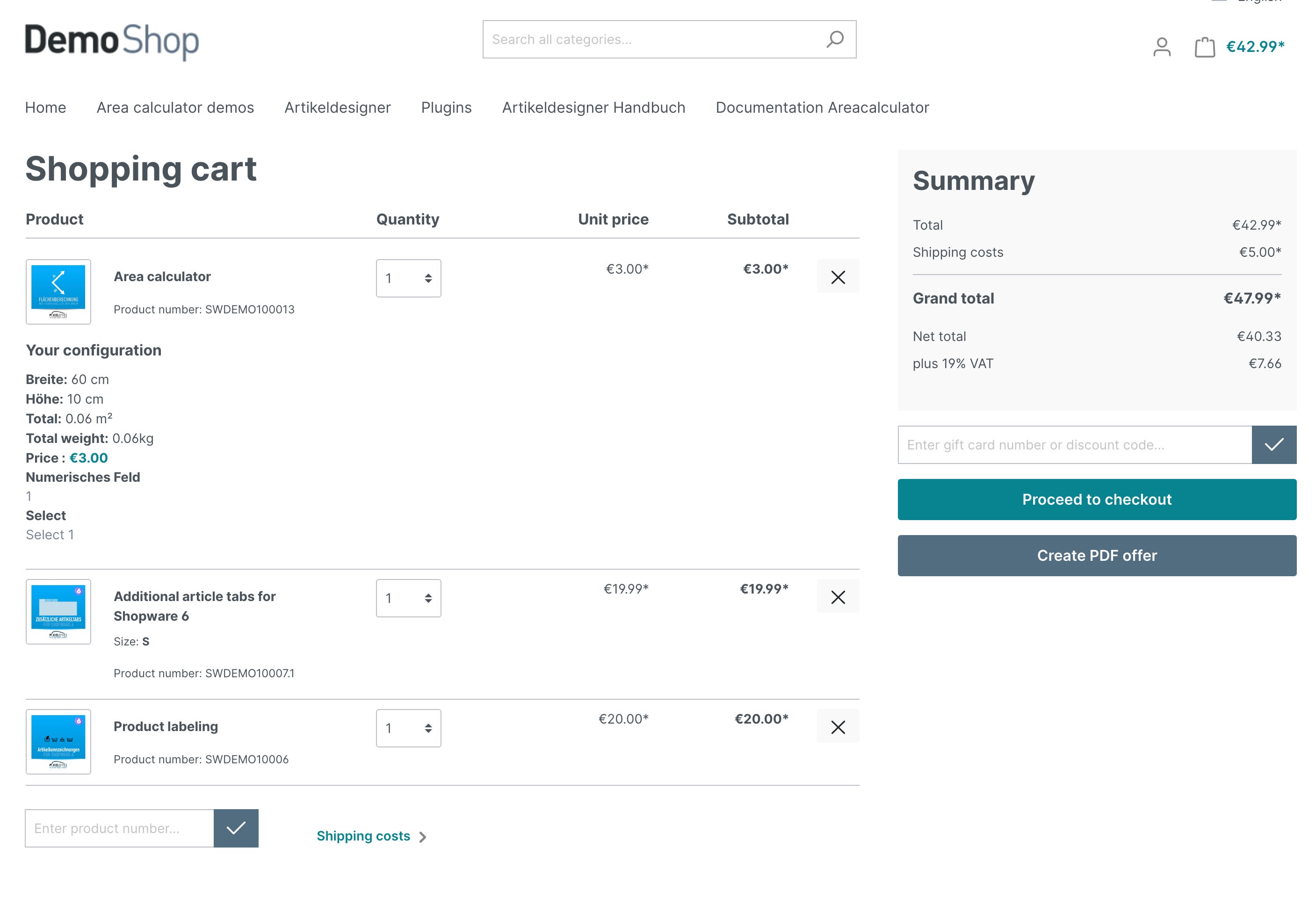Open Product labeling quantity dropdown

(x=408, y=728)
